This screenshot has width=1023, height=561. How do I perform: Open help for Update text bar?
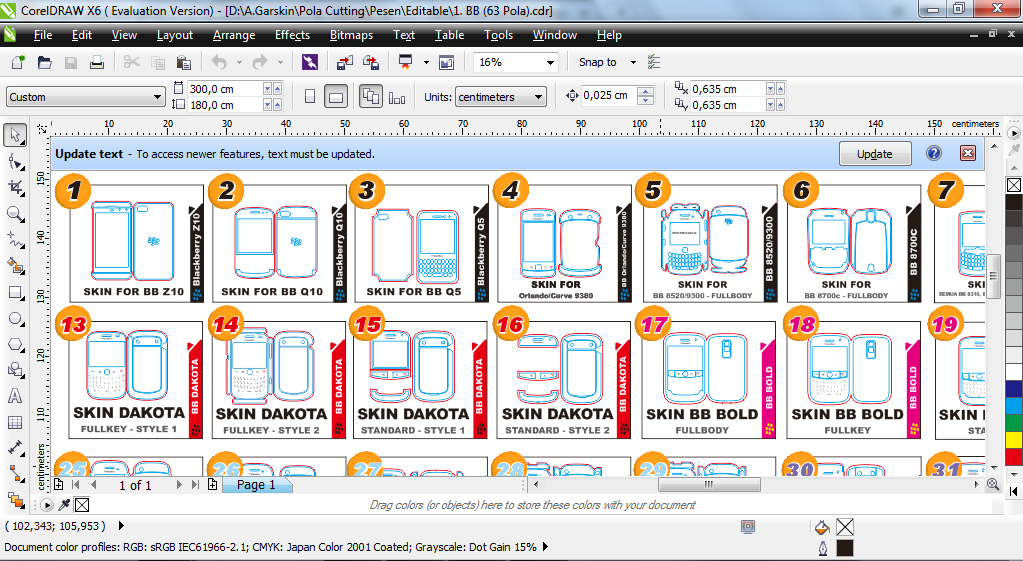(x=934, y=153)
